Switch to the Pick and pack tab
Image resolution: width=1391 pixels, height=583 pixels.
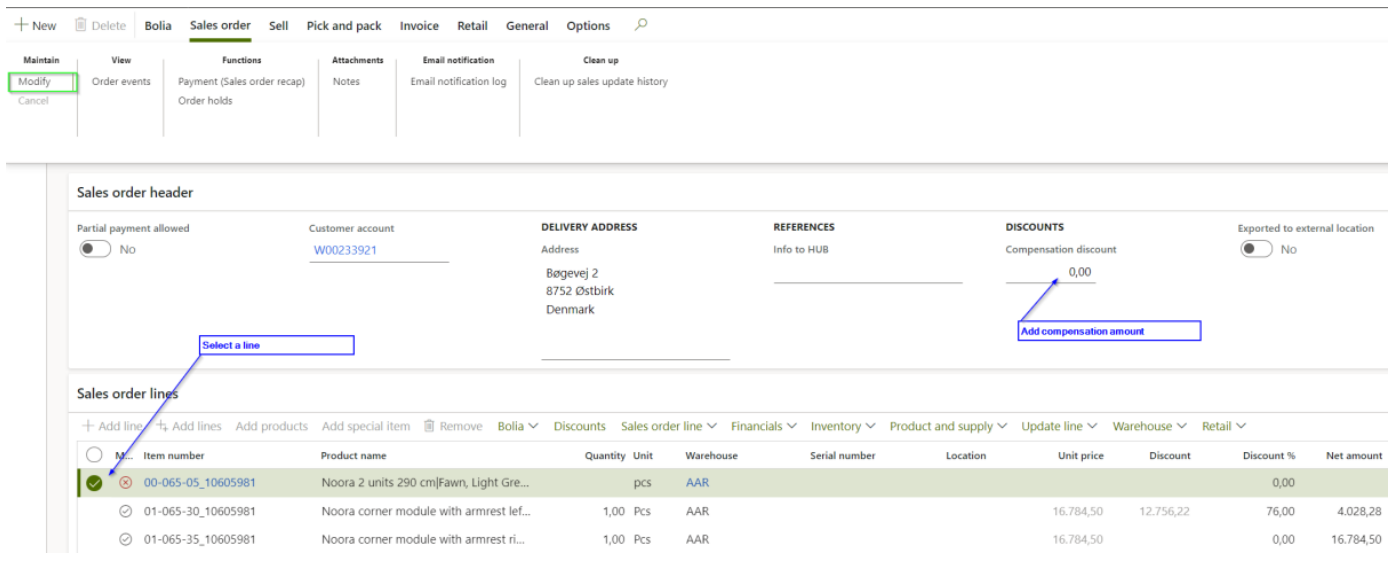tap(344, 26)
